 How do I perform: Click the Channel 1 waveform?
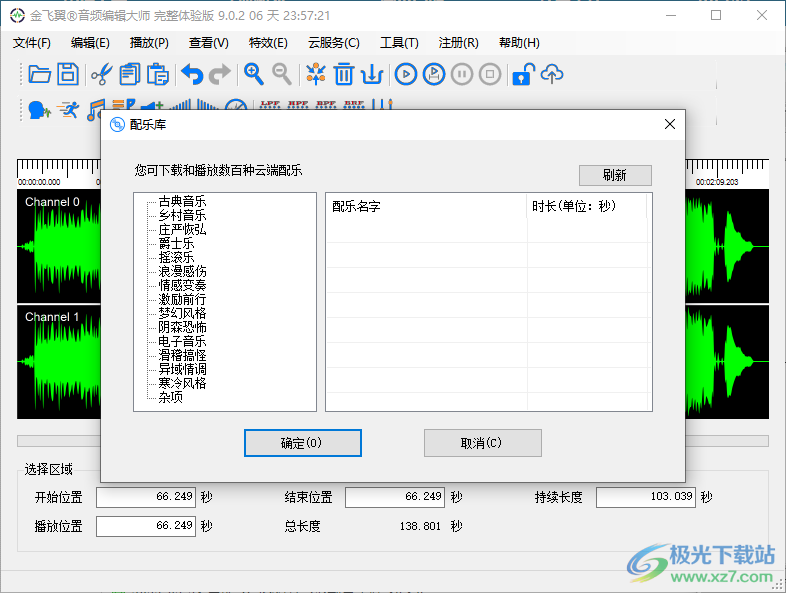click(59, 361)
